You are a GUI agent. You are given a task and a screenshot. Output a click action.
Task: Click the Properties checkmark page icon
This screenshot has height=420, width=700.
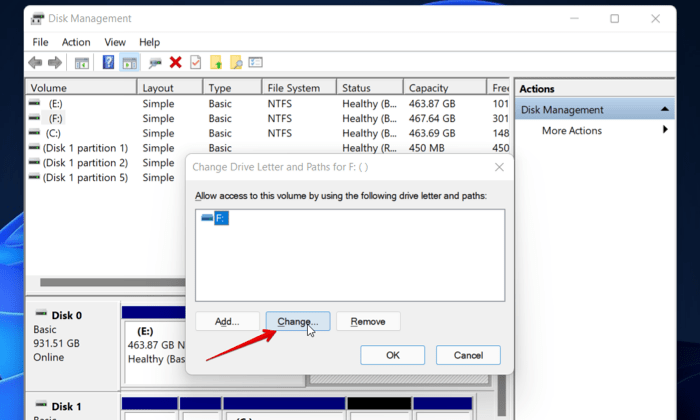coord(196,62)
